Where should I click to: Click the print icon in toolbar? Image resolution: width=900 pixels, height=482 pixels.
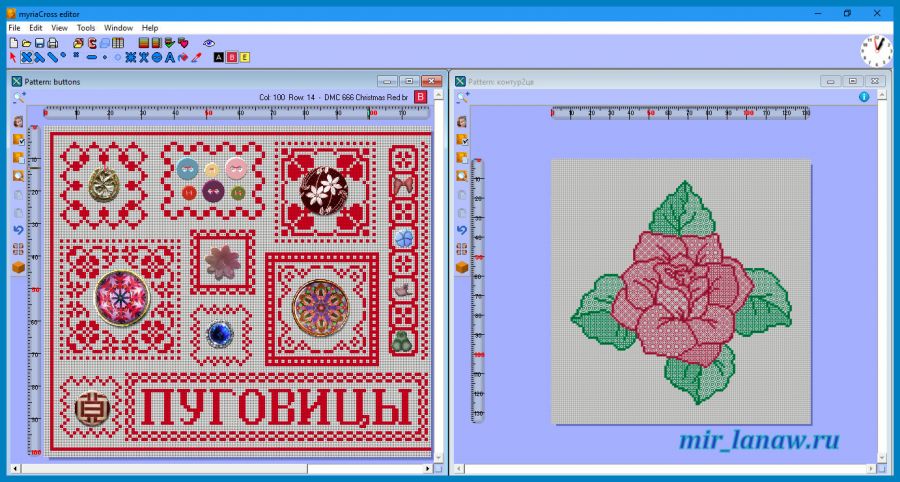point(51,44)
